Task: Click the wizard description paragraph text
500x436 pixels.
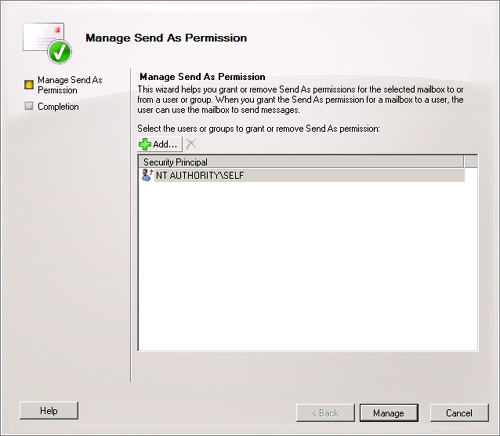Action: (300, 100)
